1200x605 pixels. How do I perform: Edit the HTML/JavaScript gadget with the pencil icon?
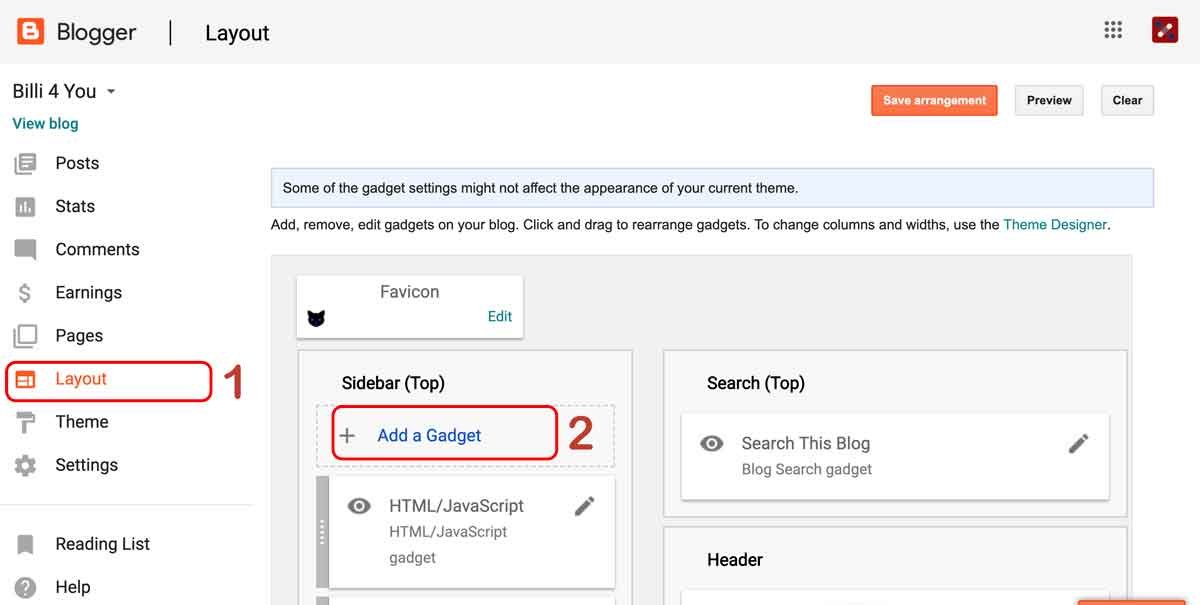[x=585, y=506]
